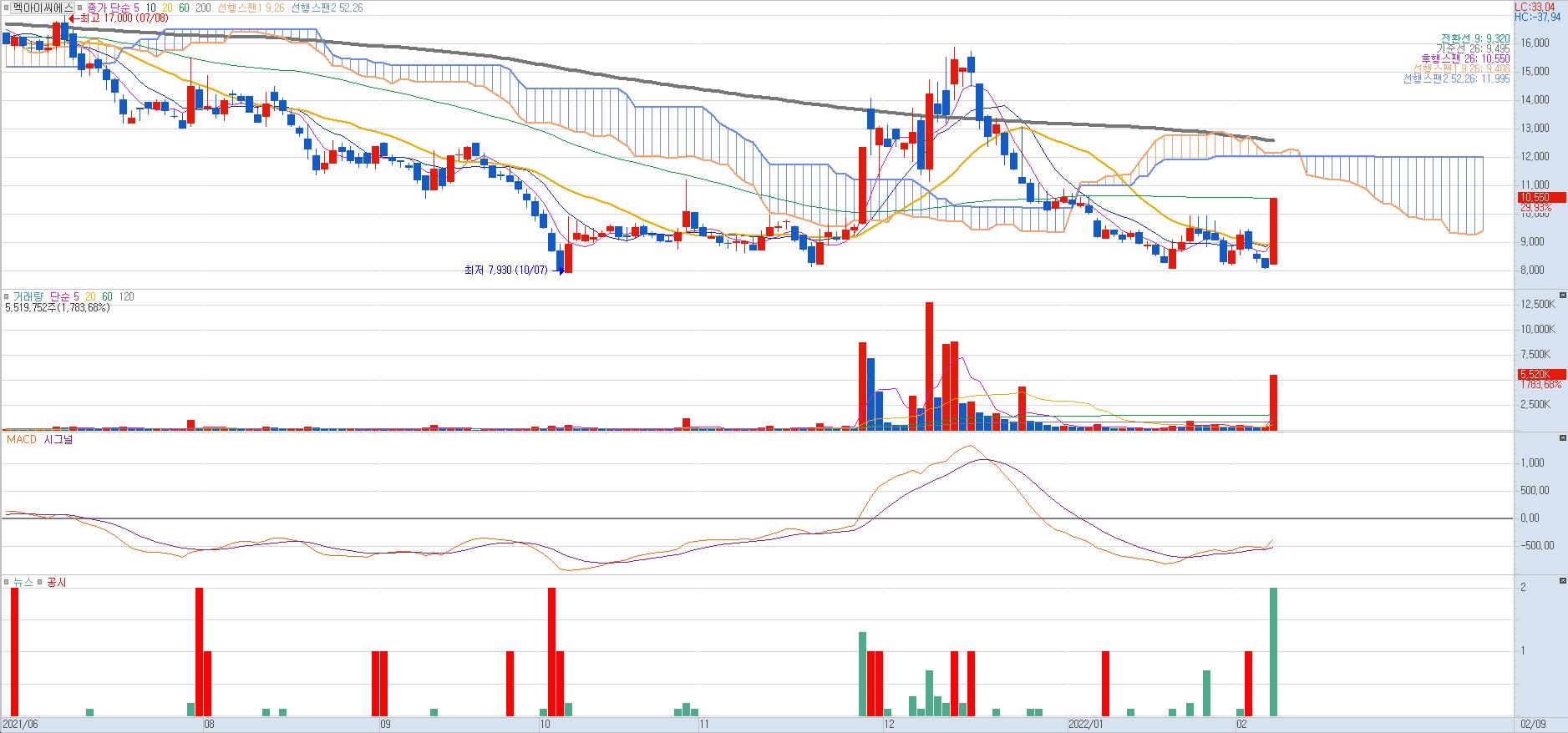This screenshot has height=733, width=1568.
Task: Click the 16,000 price axis label
Action: click(1536, 43)
